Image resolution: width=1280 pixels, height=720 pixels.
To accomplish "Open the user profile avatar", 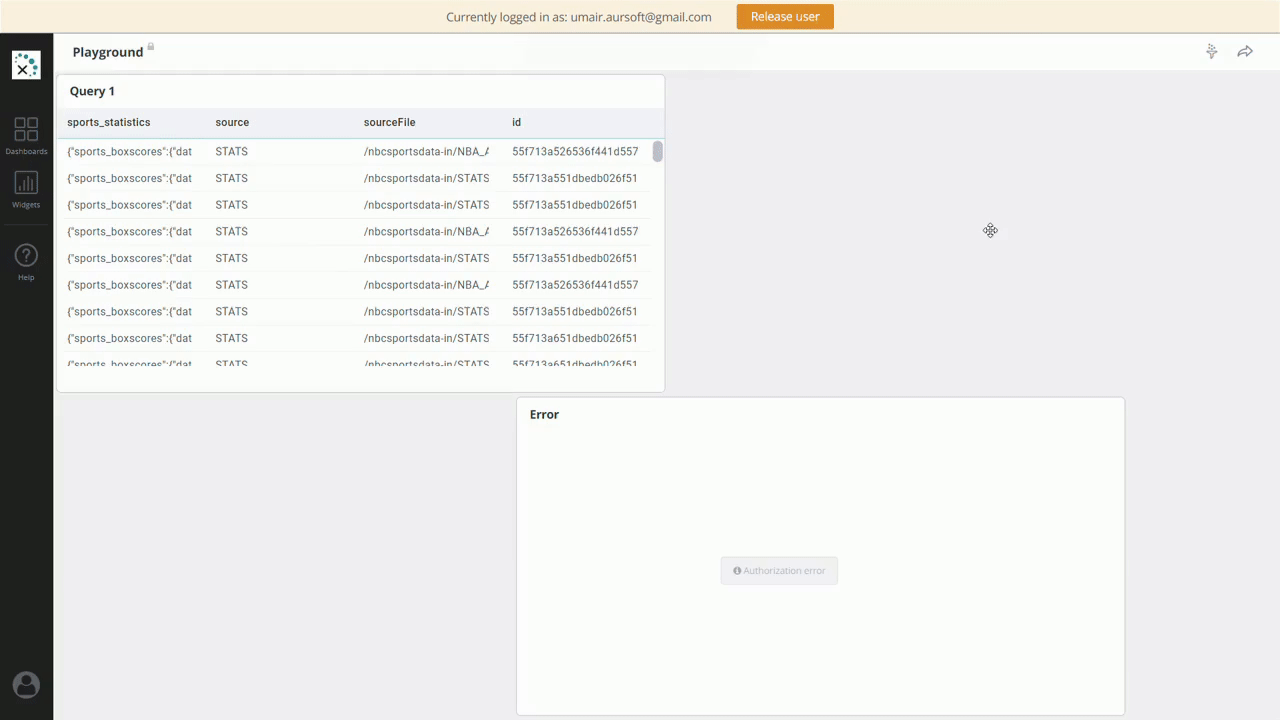I will click(26, 685).
